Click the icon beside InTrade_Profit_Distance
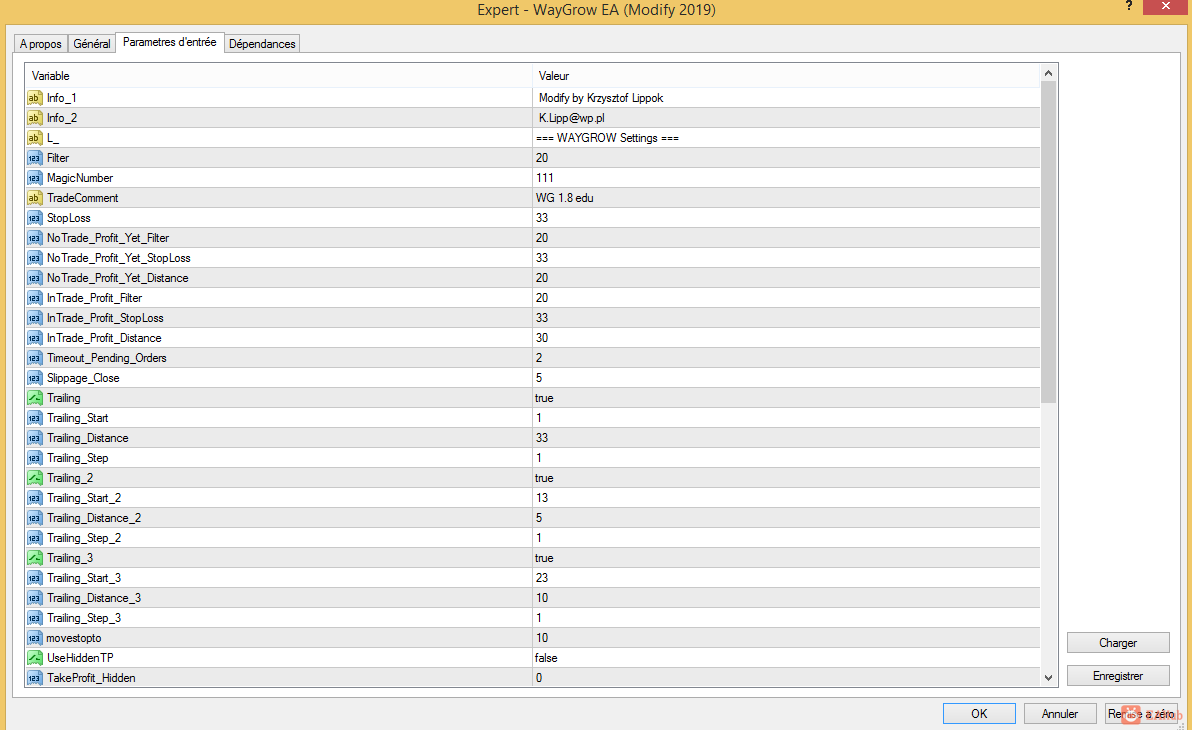 pyautogui.click(x=34, y=338)
